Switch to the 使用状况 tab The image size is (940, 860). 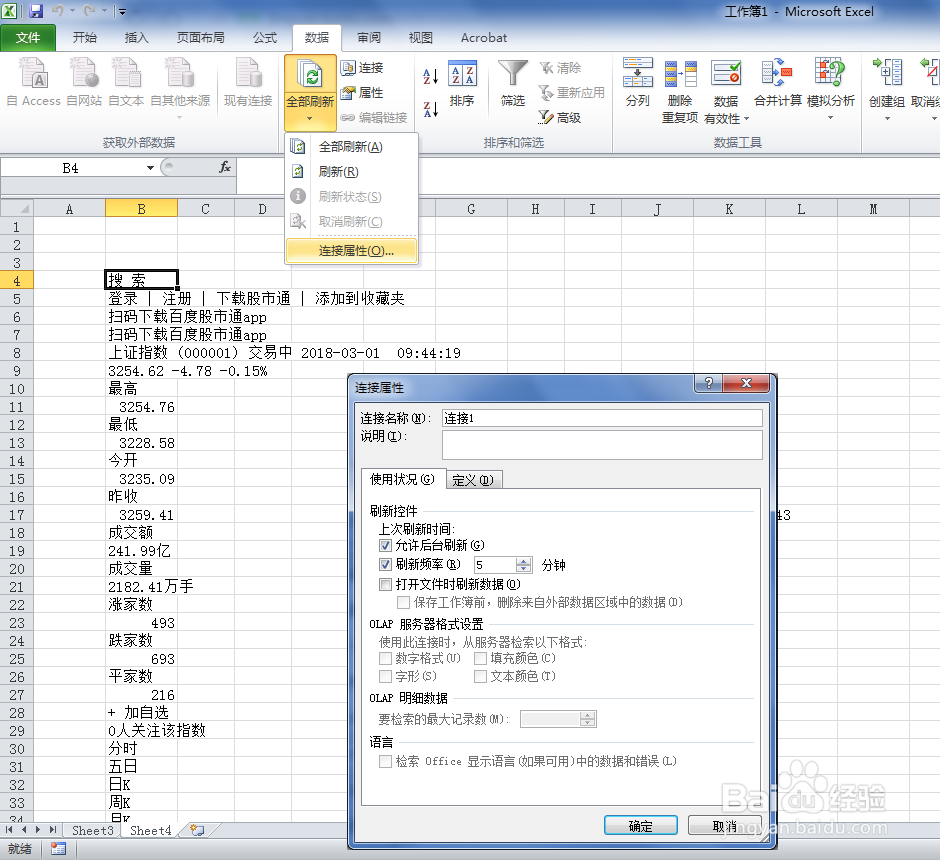click(403, 479)
